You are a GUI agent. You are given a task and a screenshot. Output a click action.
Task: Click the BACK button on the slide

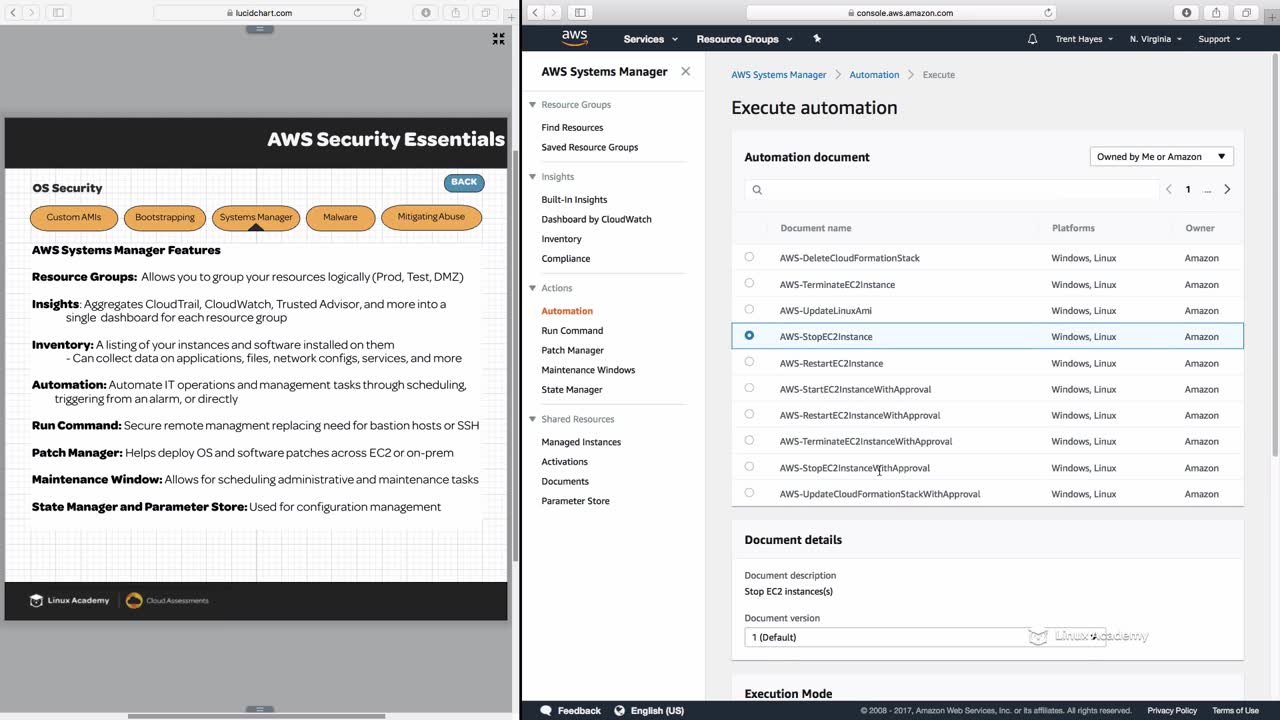click(x=464, y=182)
